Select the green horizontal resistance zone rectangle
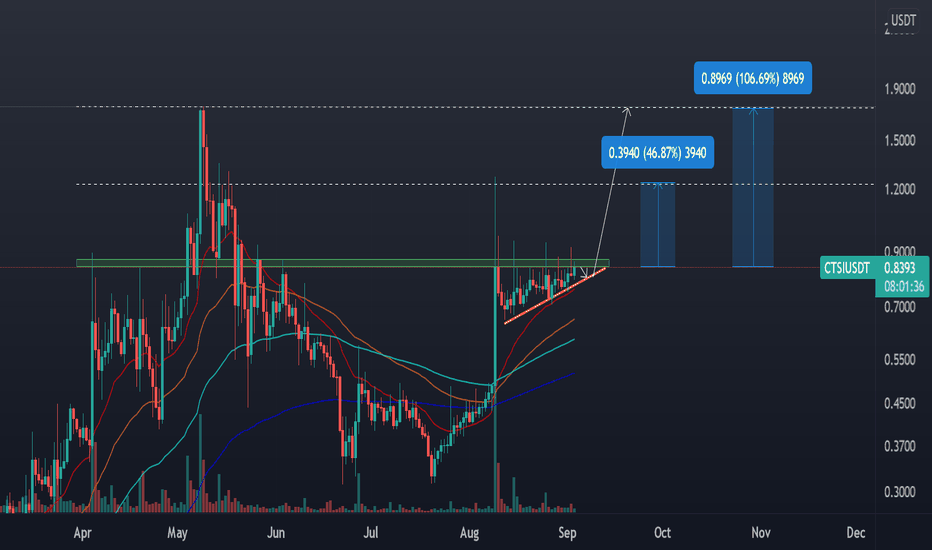 point(343,263)
